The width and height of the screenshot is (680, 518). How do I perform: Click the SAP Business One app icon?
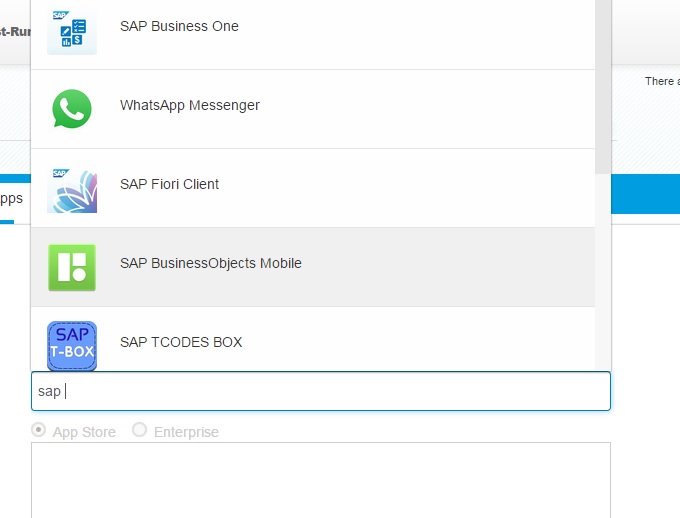click(72, 30)
